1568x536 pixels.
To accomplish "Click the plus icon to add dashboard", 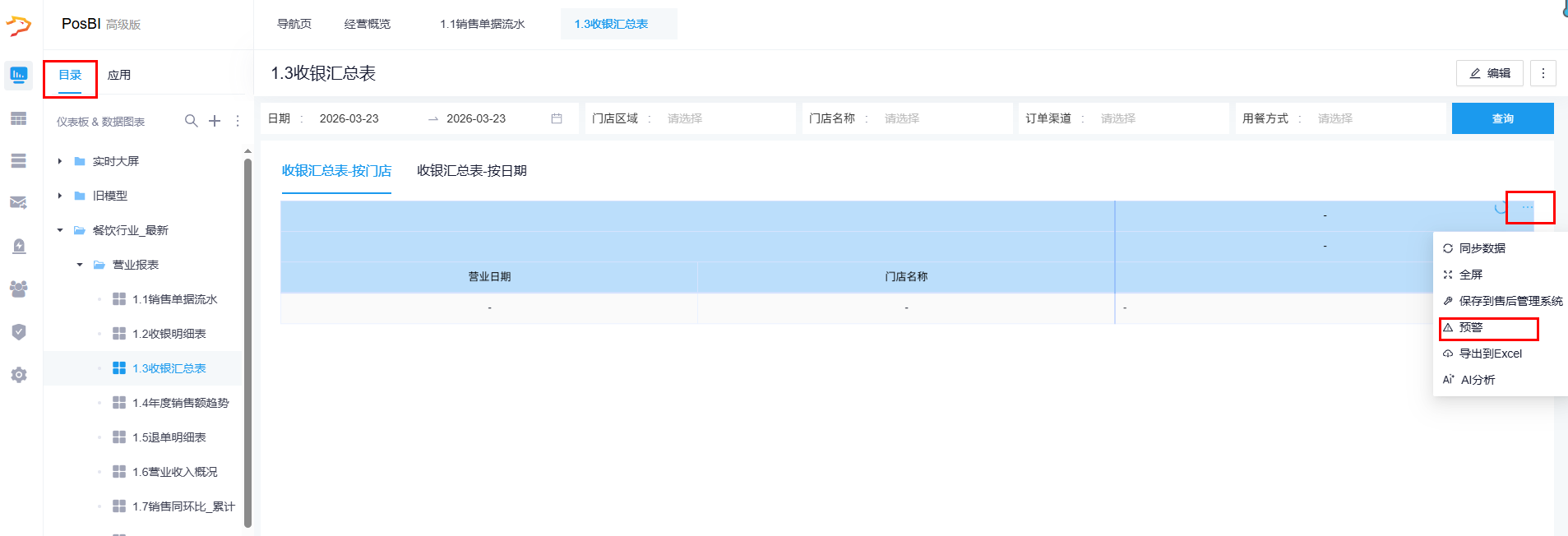I will click(215, 121).
